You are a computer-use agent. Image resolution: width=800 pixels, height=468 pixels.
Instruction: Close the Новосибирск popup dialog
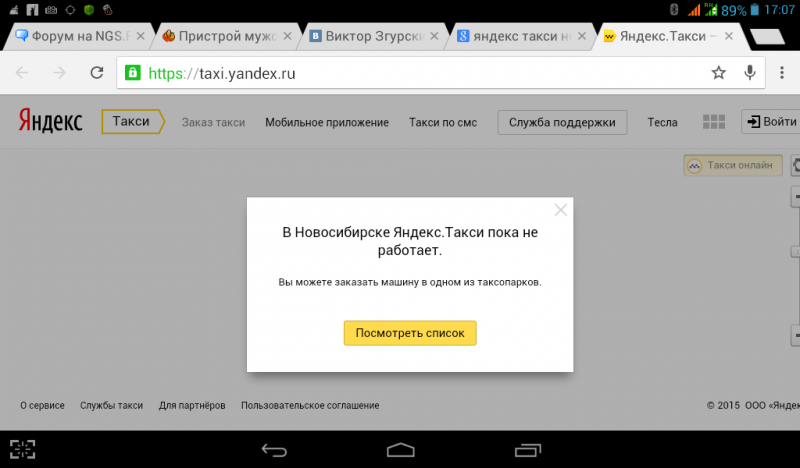coord(561,210)
